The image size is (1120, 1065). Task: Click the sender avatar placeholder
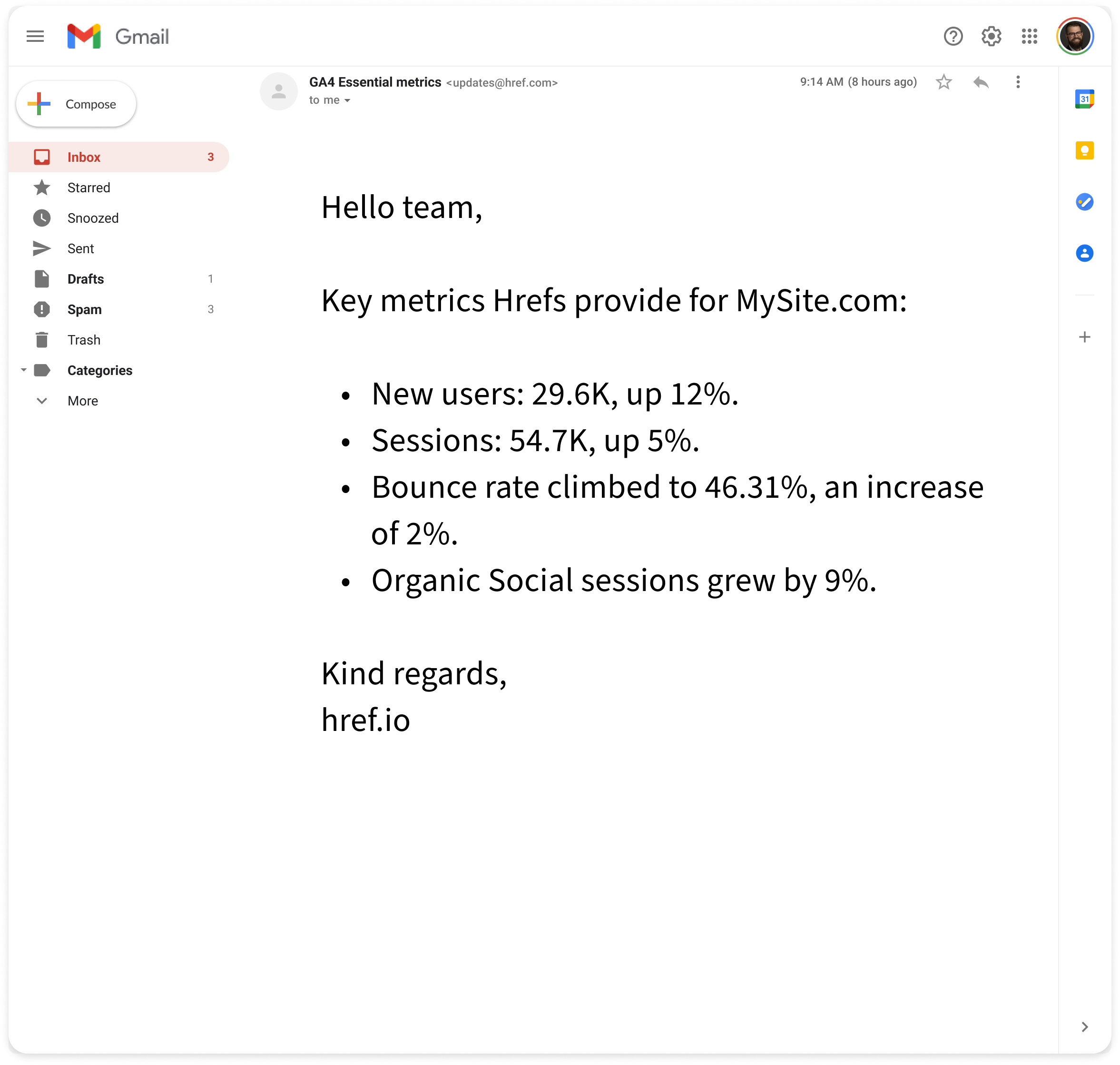coord(278,91)
